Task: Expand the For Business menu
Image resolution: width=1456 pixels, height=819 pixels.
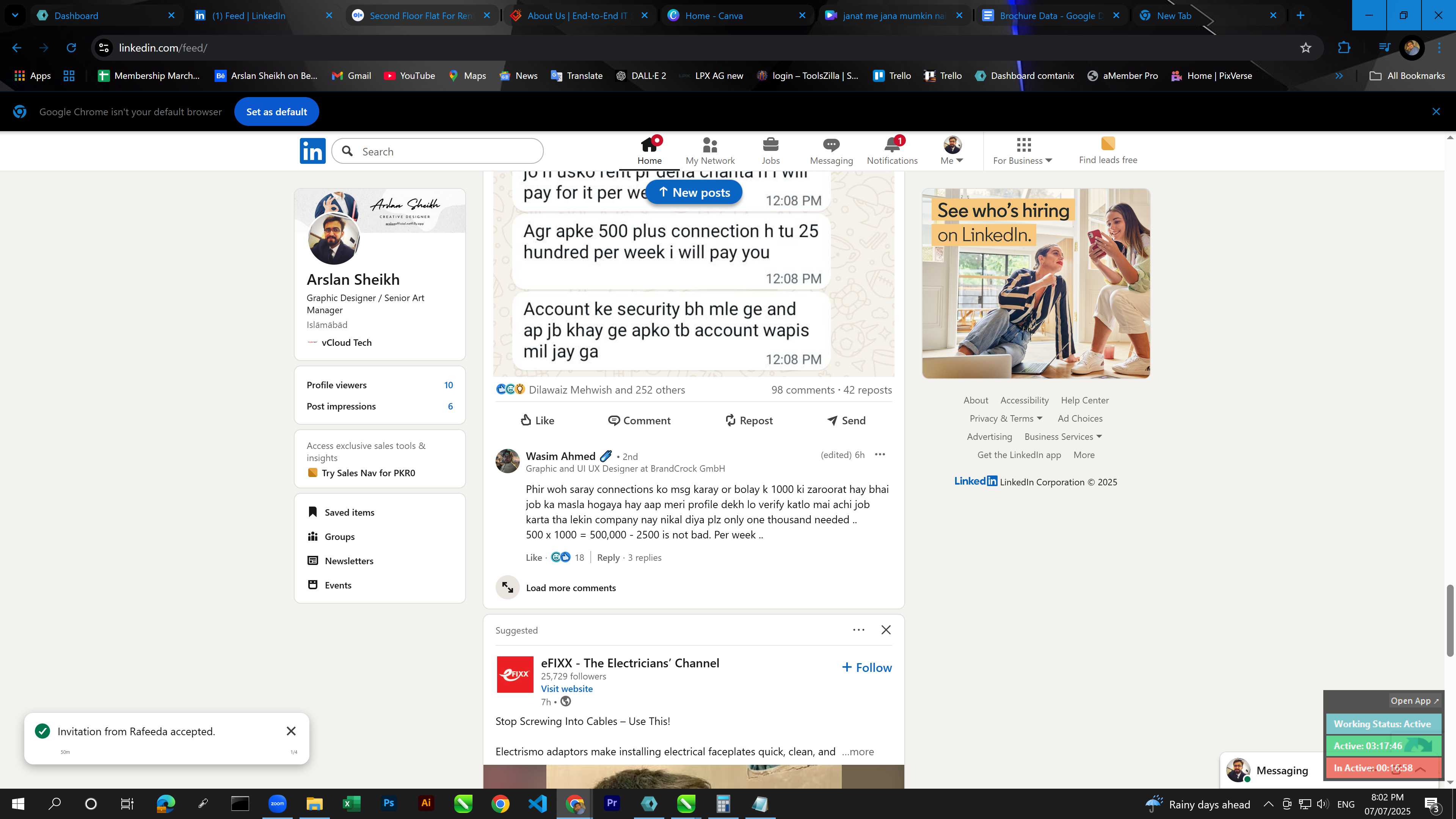Action: 1023,151
